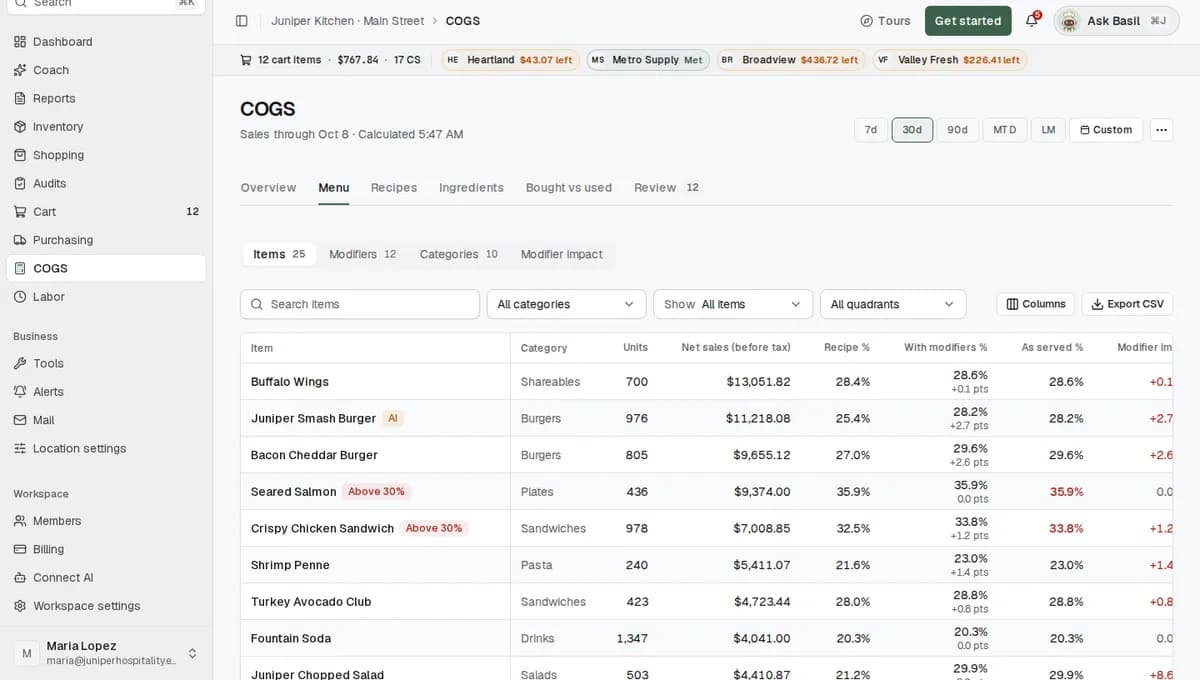Open notifications bell with red badge
The height and width of the screenshot is (680, 1200).
(x=1032, y=20)
